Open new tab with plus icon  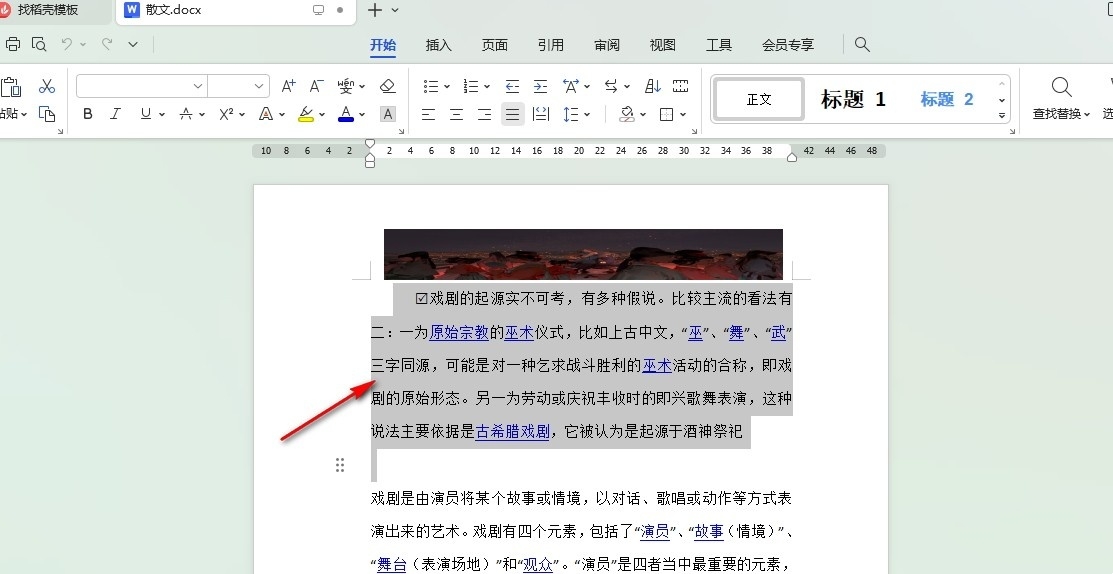[x=375, y=10]
